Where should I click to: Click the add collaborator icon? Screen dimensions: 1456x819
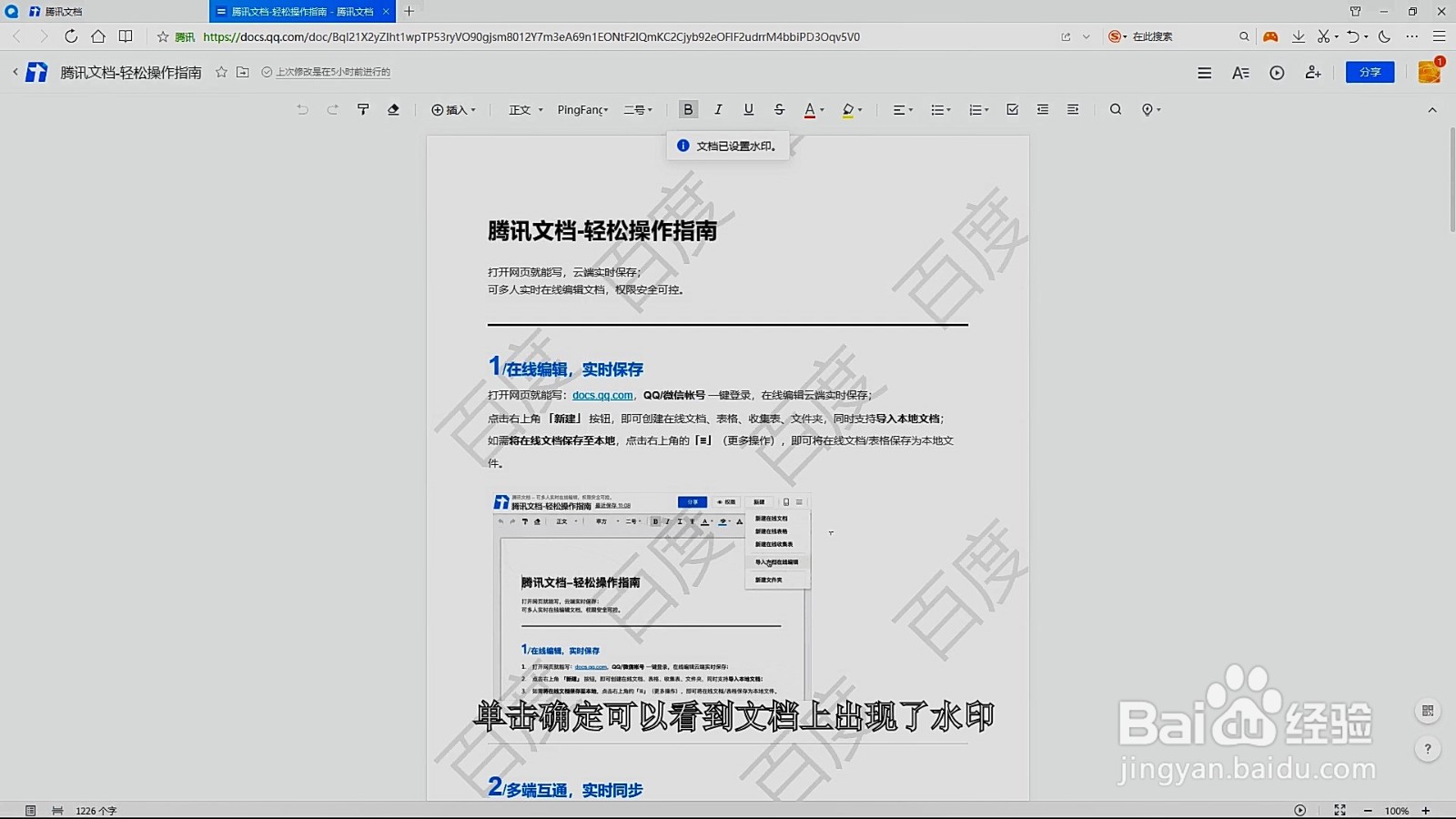[x=1313, y=73]
